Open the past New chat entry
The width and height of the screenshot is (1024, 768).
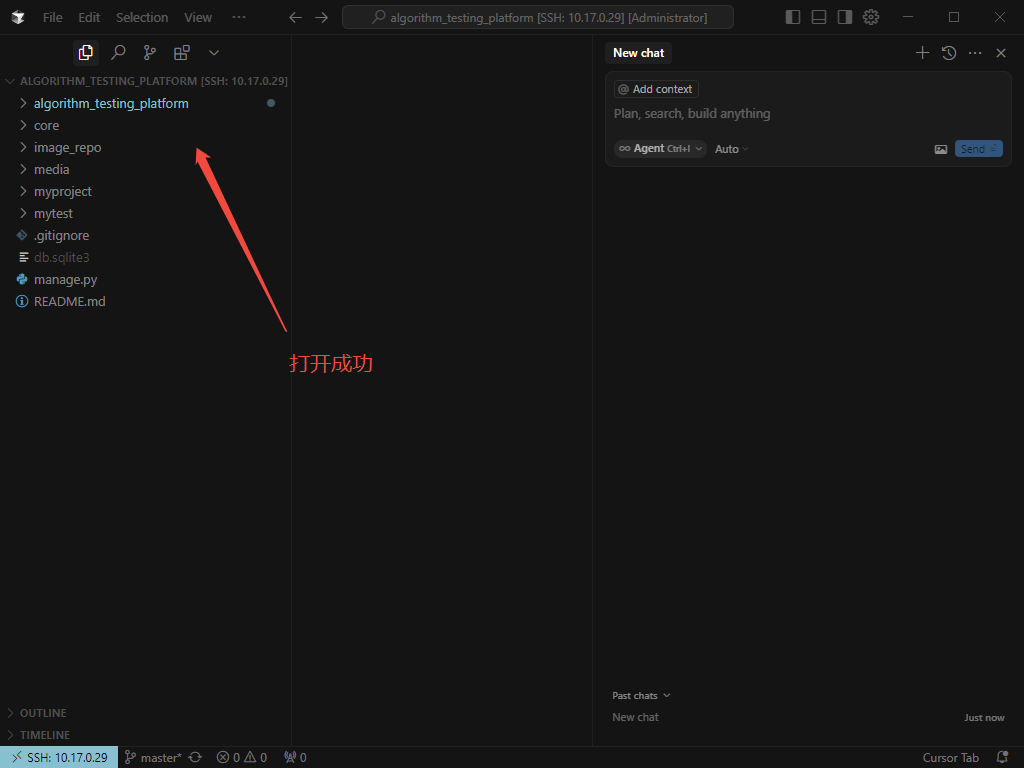click(x=808, y=717)
